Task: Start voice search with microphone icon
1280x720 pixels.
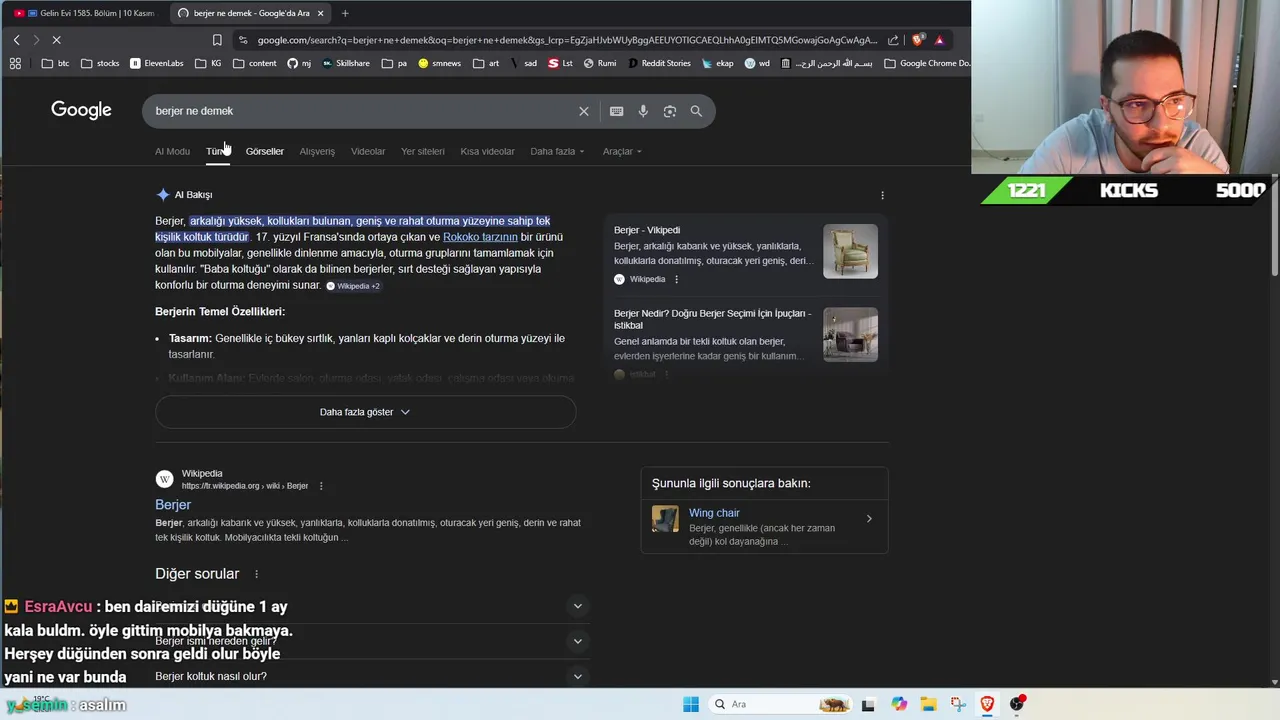Action: pos(643,111)
